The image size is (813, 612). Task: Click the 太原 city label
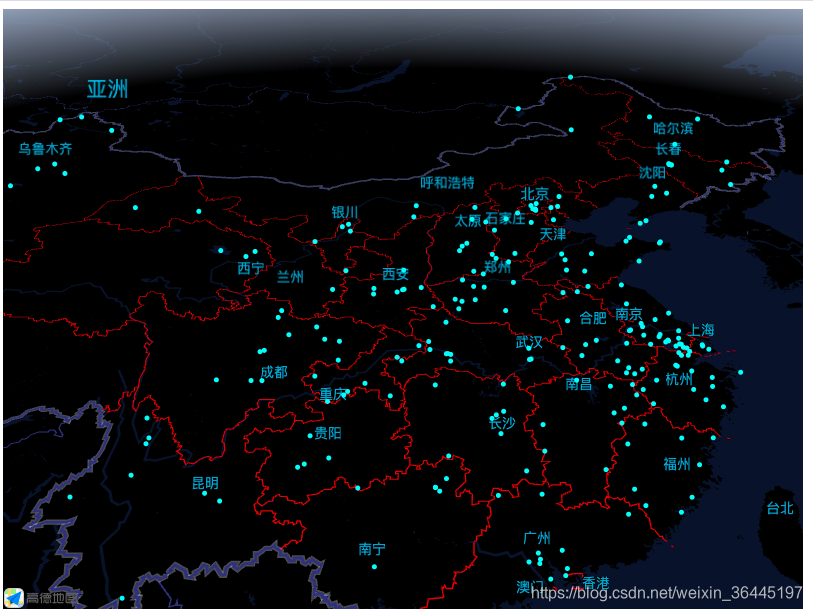click(x=468, y=220)
